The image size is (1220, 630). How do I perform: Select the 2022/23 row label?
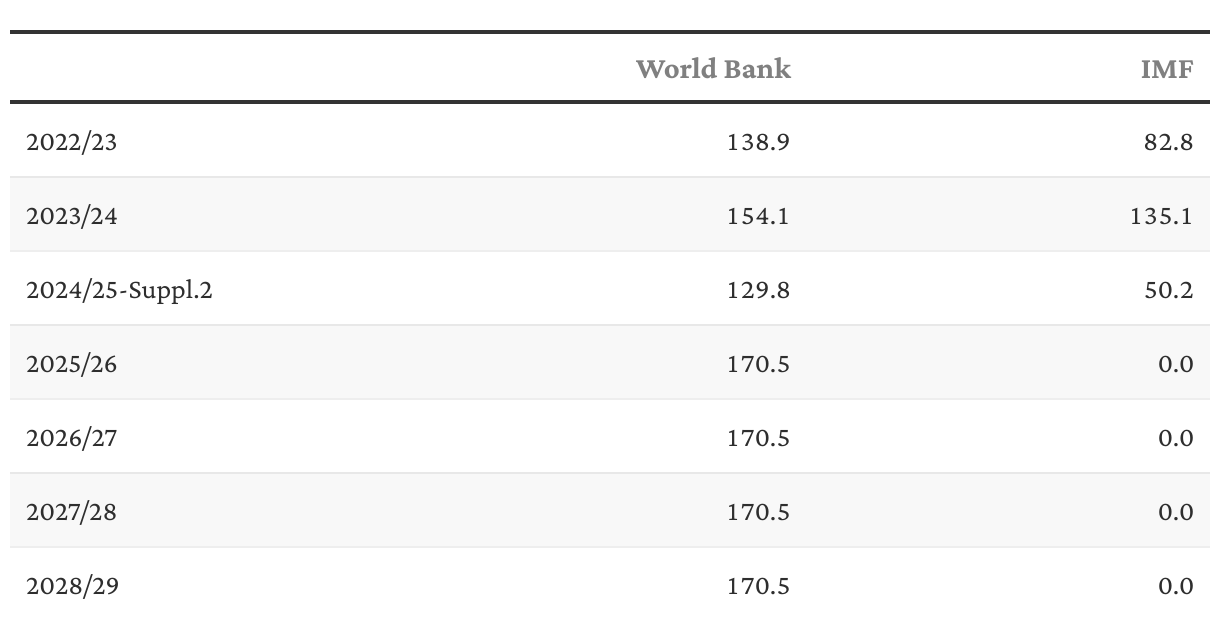[71, 142]
